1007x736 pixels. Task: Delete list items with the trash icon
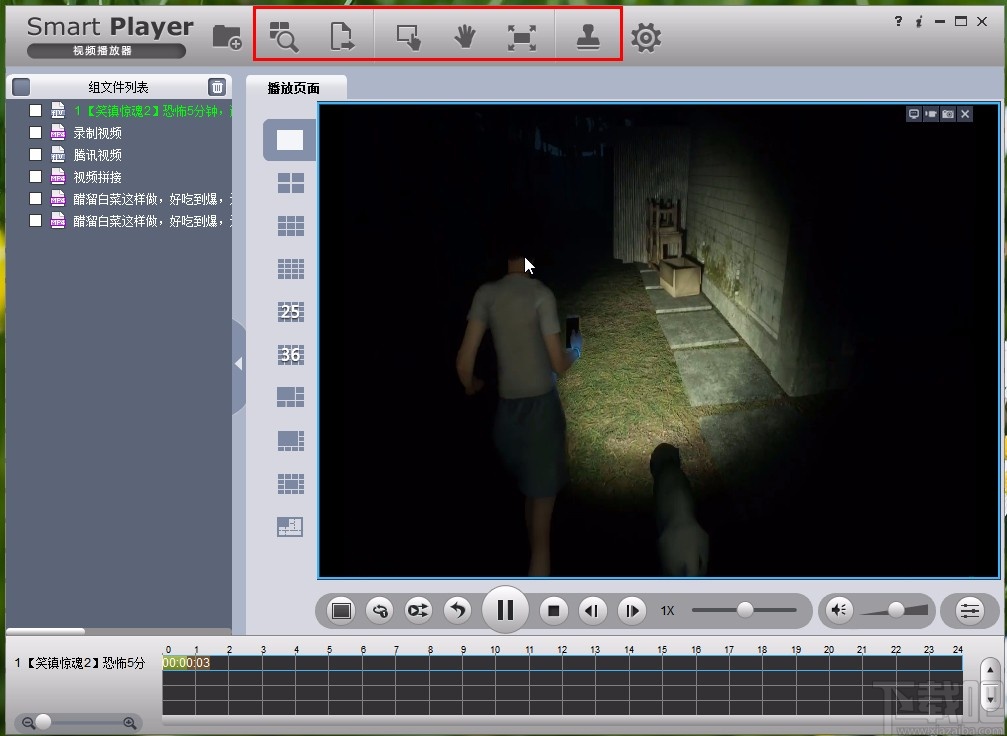click(217, 87)
